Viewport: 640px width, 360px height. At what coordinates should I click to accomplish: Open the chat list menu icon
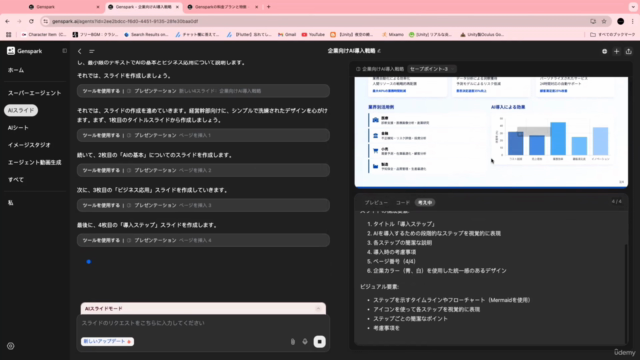coord(92,51)
